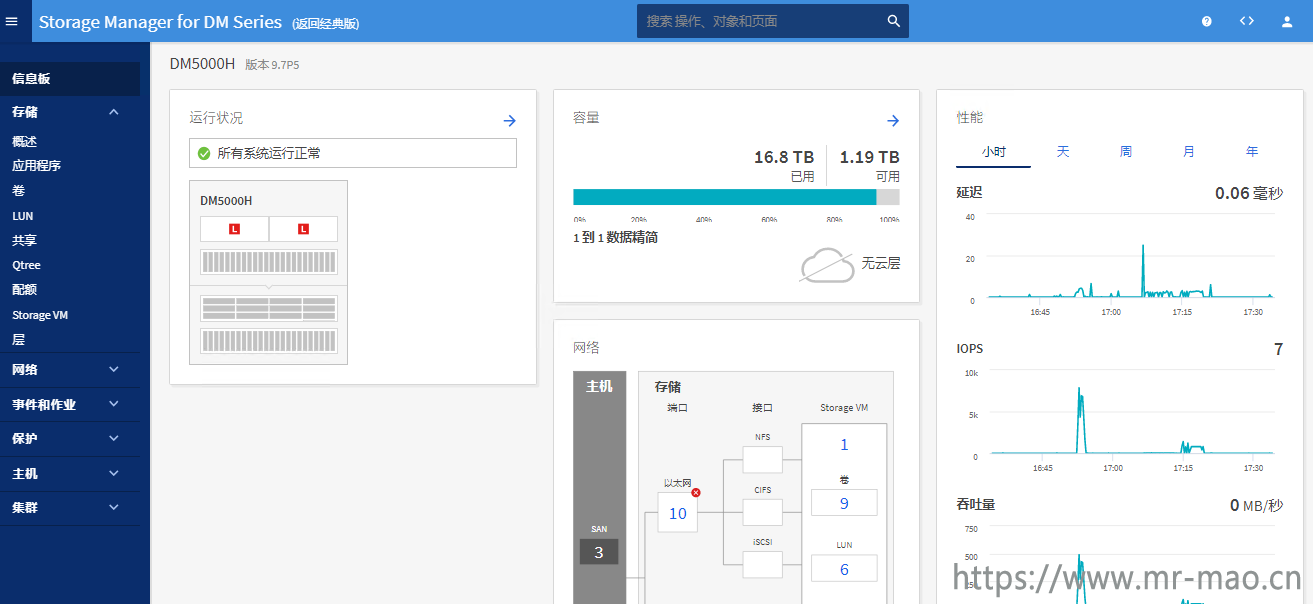Open the API code brackets icon

coord(1247,21)
